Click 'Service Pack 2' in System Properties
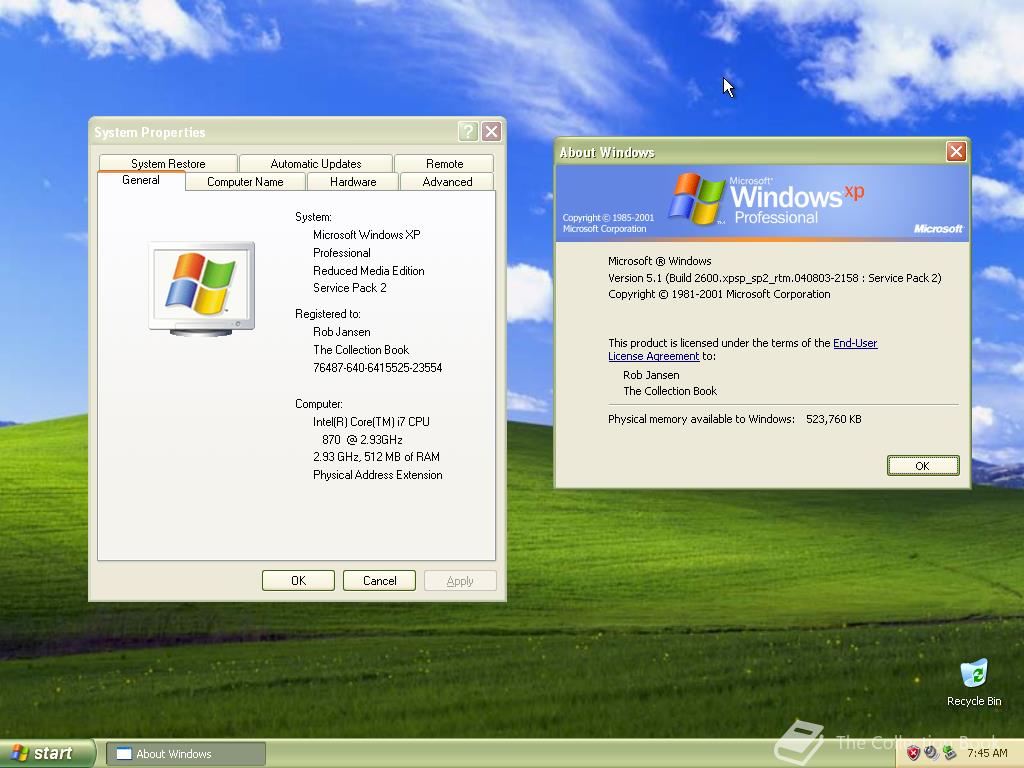 [349, 288]
